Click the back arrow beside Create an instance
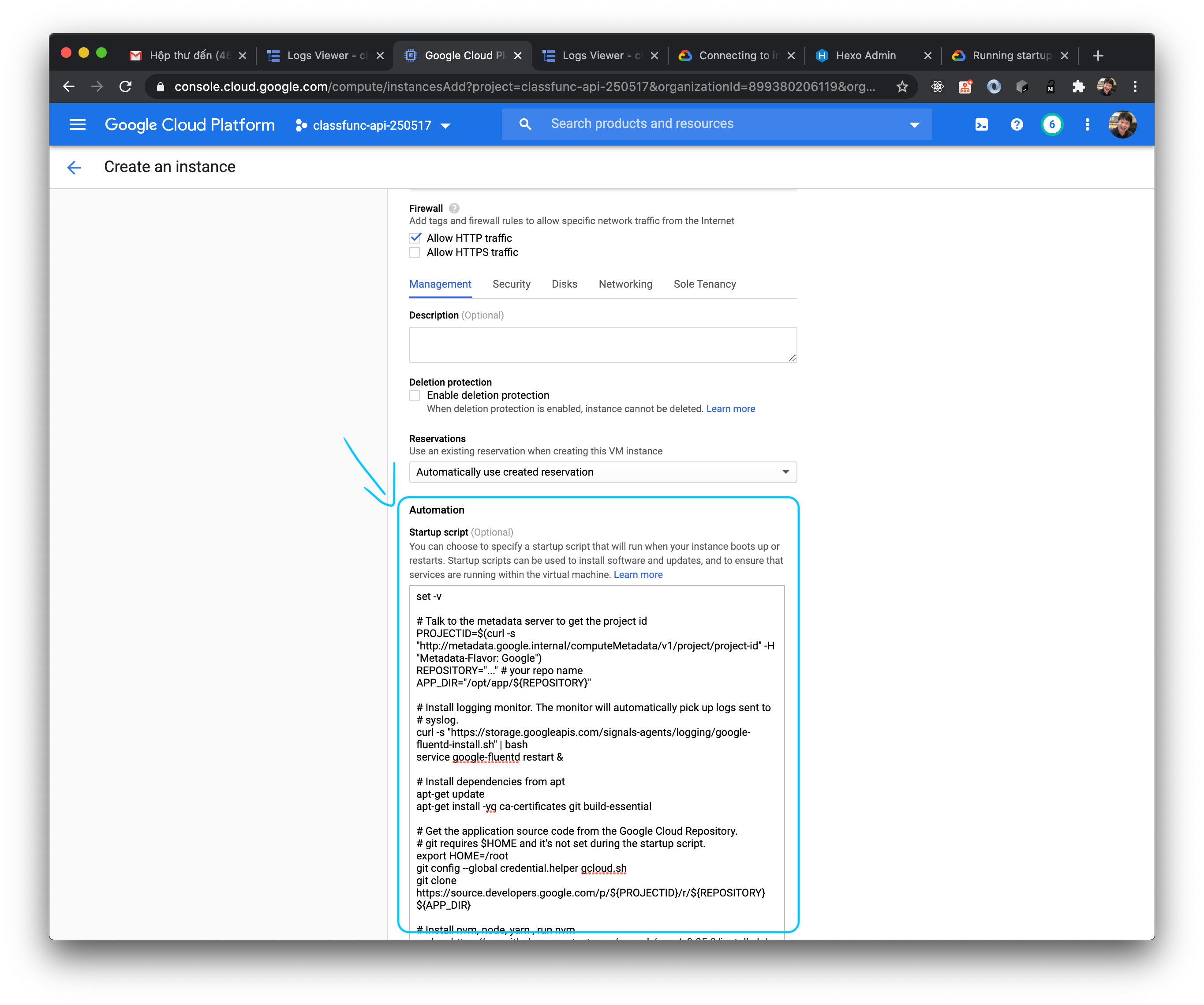The height and width of the screenshot is (1005, 1204). (74, 167)
